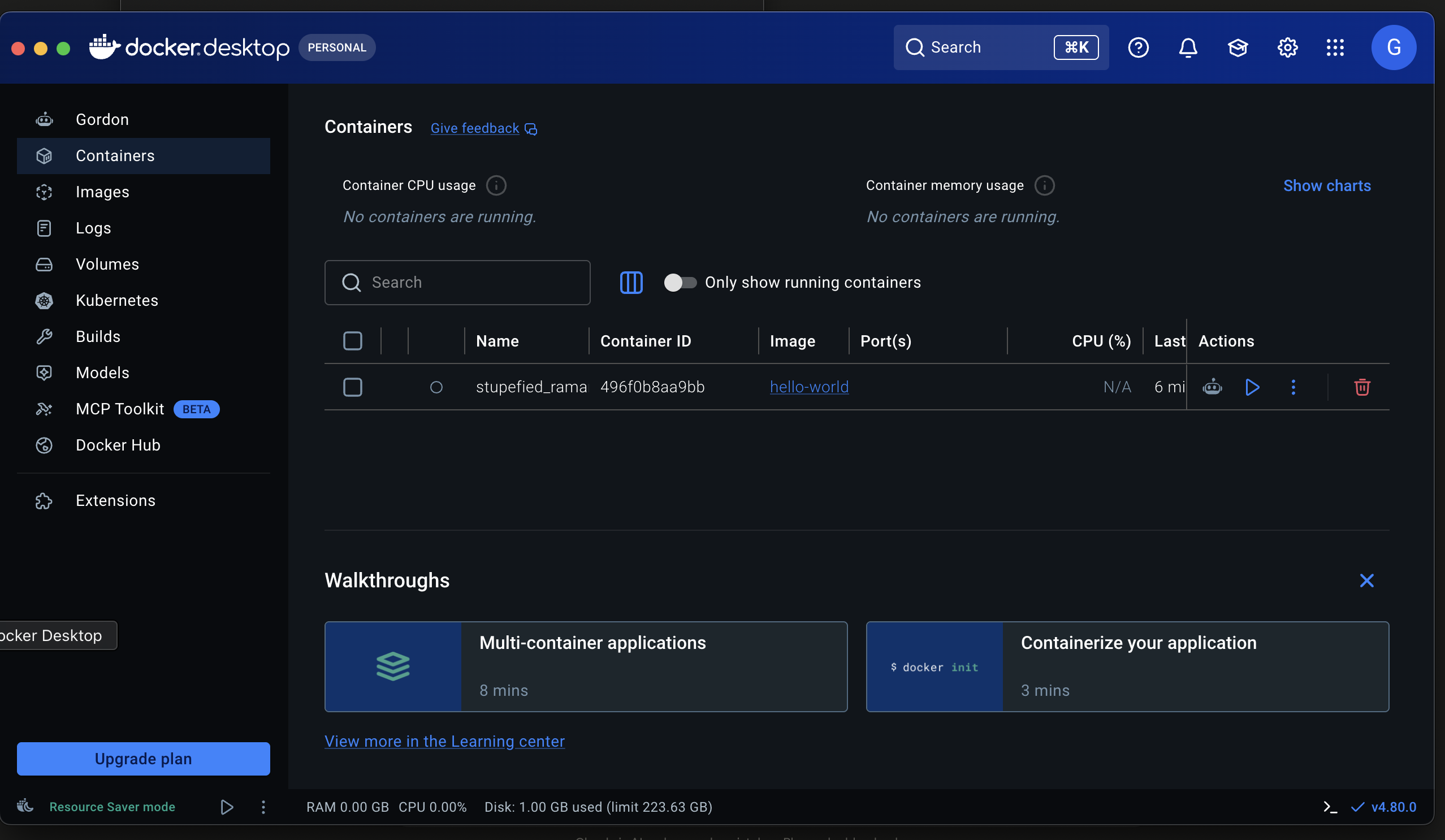Click the exited status circle of stupefied_rama

click(x=436, y=388)
